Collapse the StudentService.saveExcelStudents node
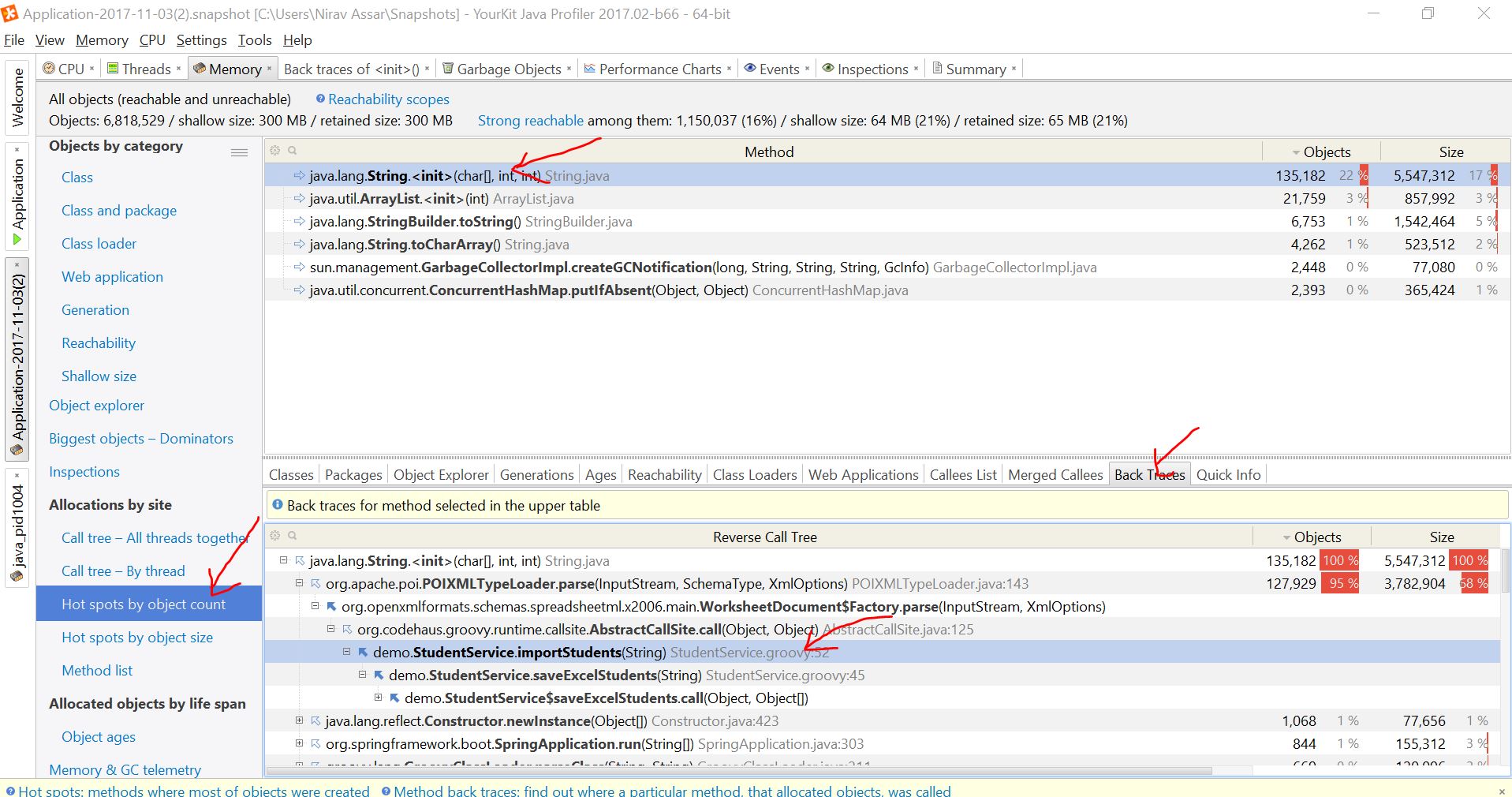Viewport: 1512px width, 797px height. point(362,675)
